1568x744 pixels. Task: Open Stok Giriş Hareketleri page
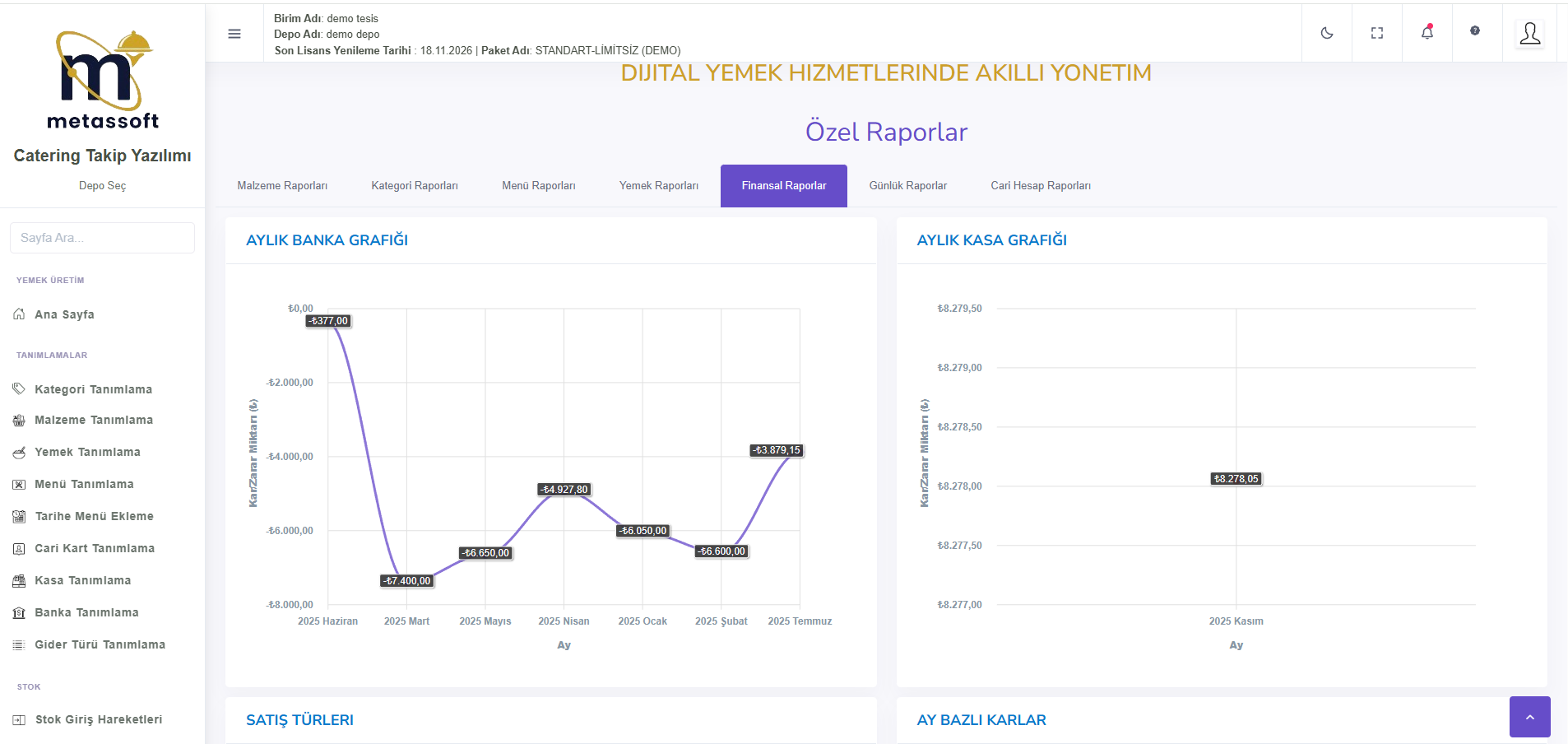pyautogui.click(x=98, y=719)
